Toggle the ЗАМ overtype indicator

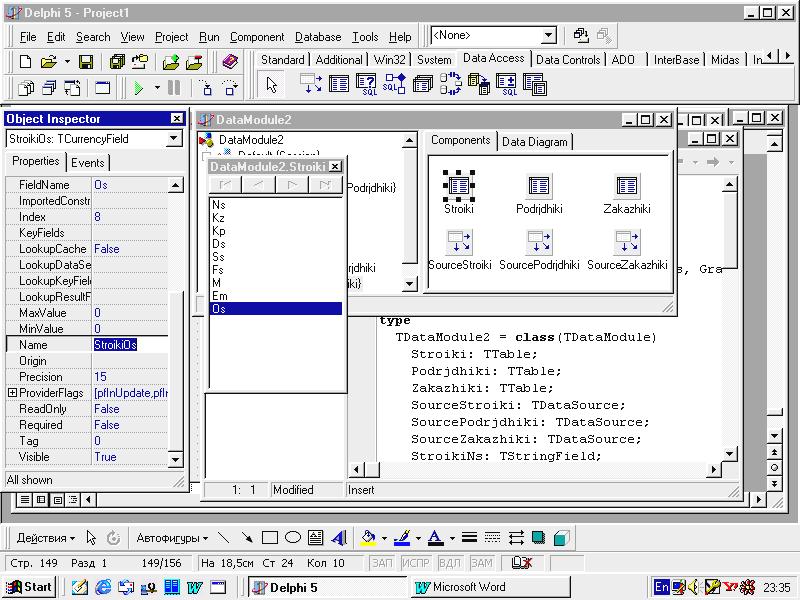[x=482, y=563]
